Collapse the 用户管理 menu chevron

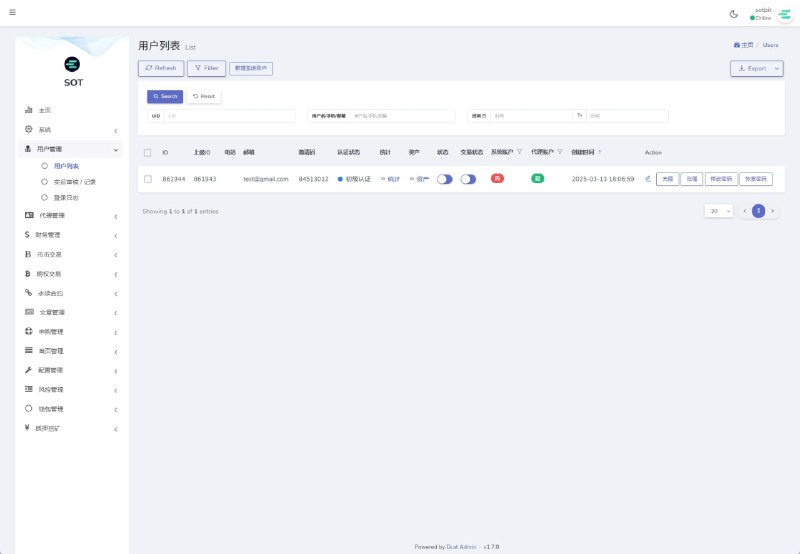click(116, 150)
